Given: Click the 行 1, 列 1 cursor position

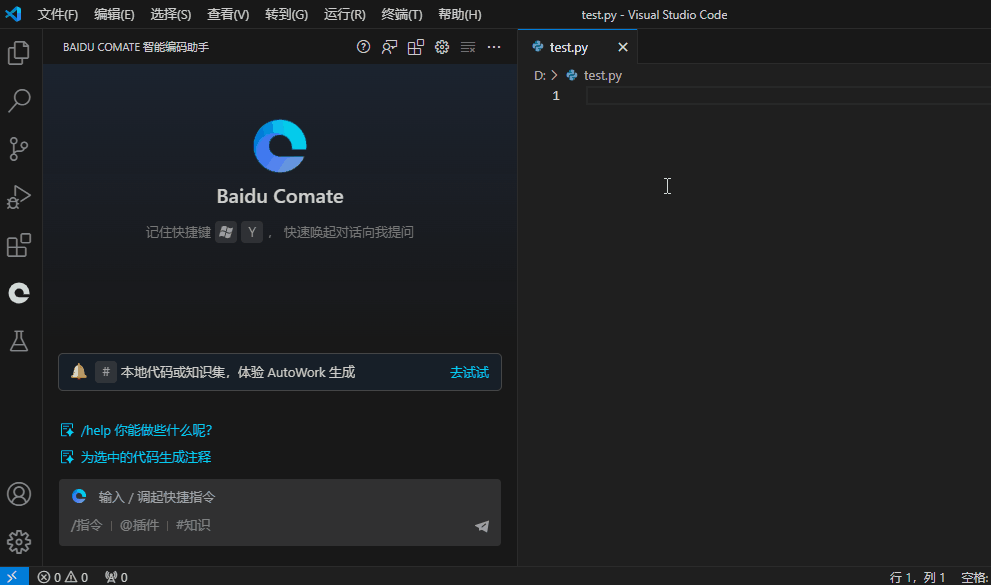Looking at the screenshot, I should (x=917, y=577).
